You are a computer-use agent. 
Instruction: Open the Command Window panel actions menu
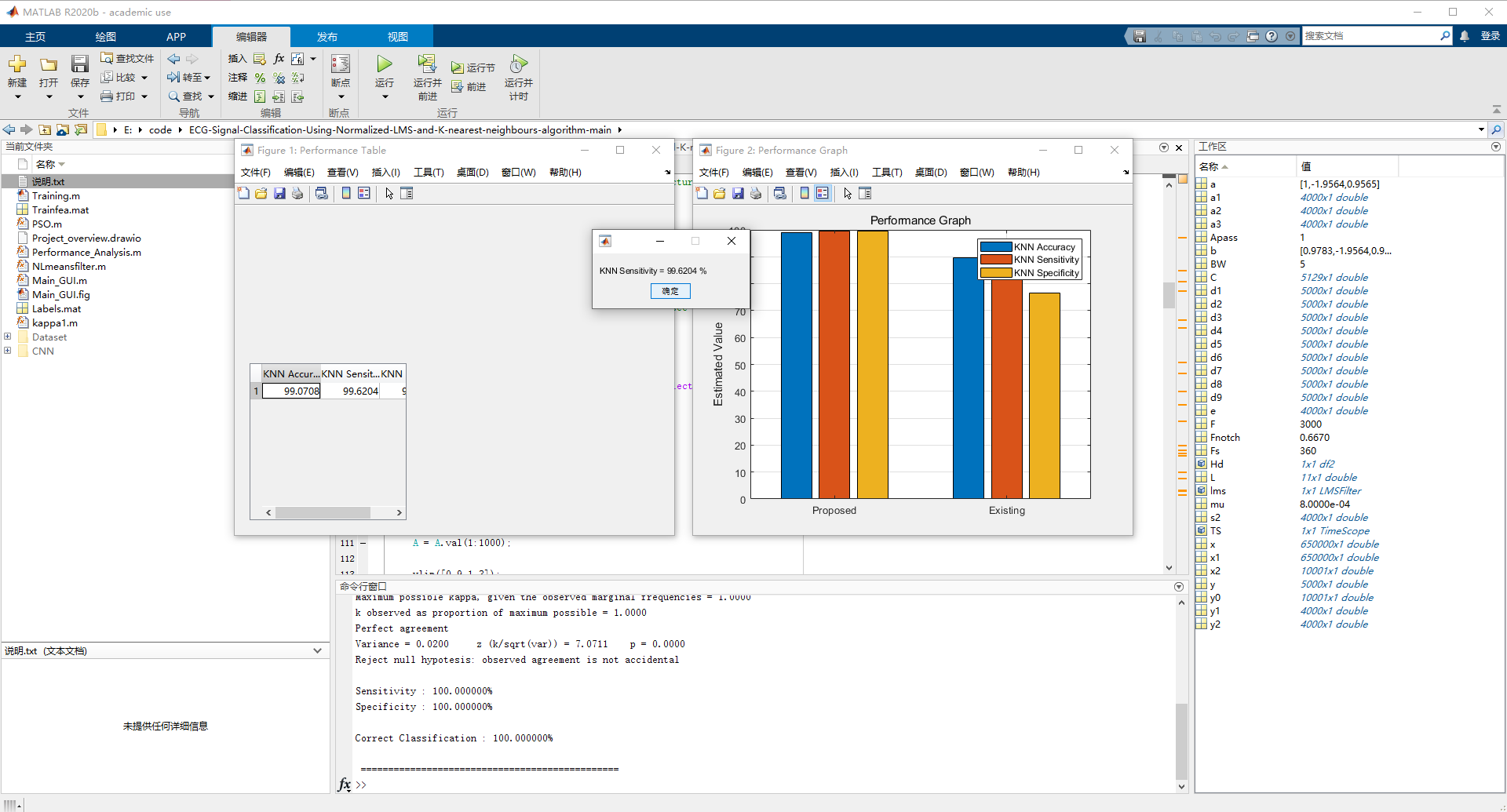point(1179,587)
